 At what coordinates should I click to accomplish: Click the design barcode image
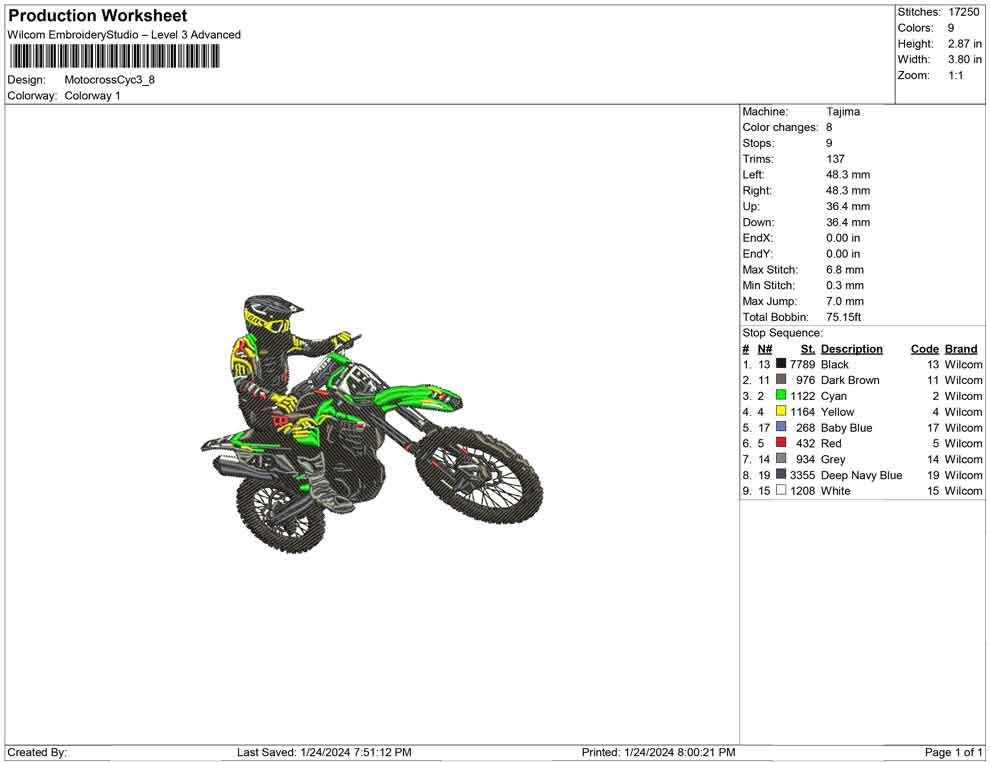click(114, 57)
